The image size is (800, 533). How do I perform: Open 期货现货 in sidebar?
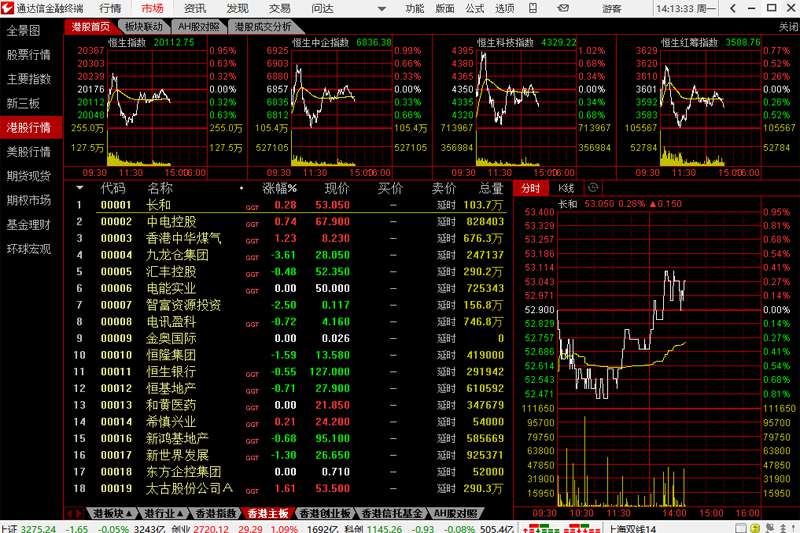click(29, 176)
